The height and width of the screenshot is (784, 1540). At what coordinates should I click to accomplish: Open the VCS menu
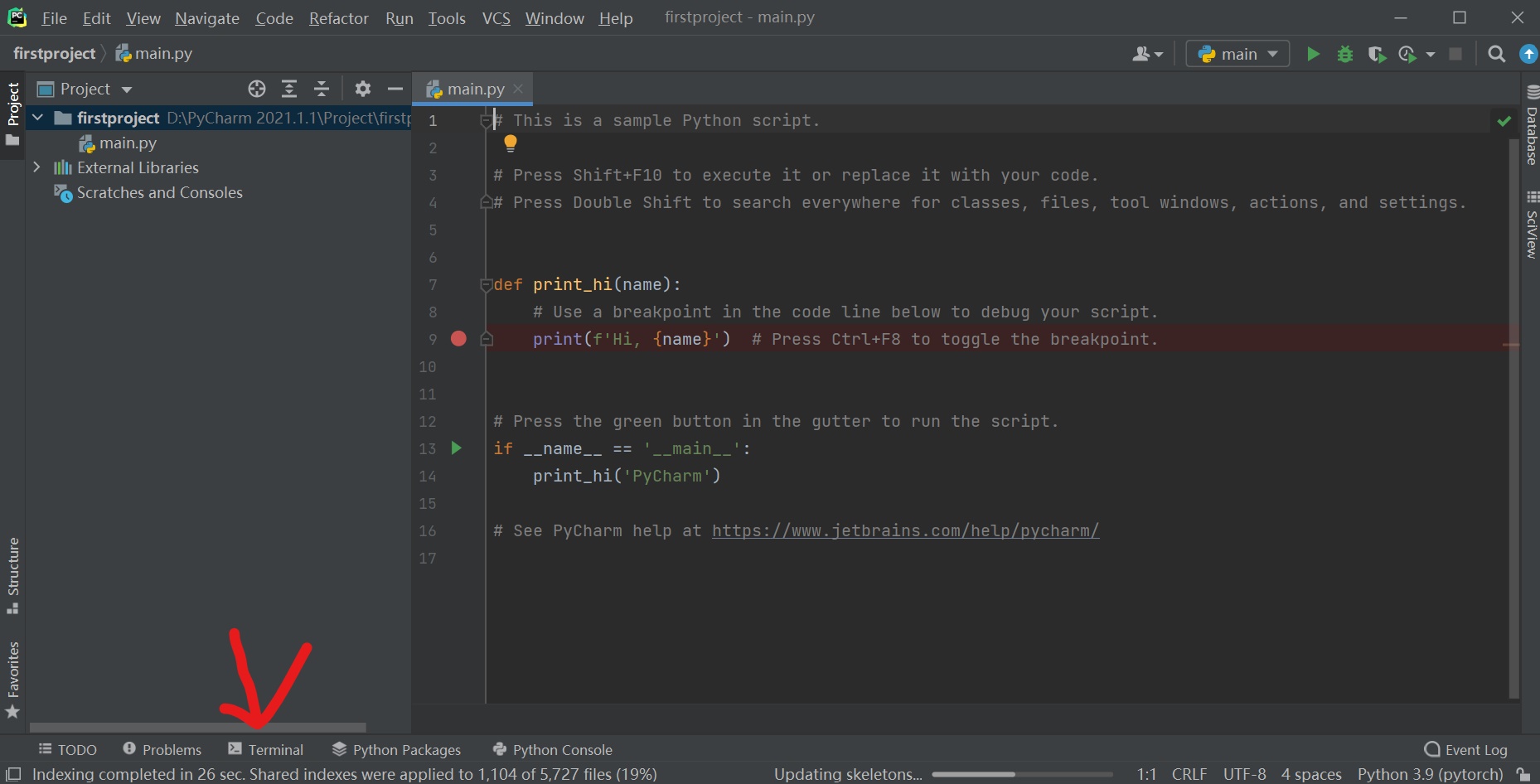(x=496, y=18)
